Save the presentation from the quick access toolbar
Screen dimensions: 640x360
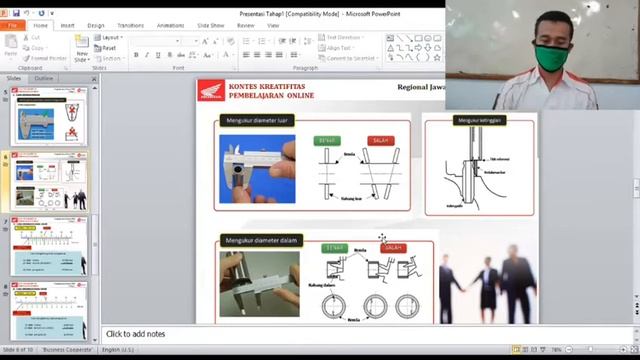16,13
